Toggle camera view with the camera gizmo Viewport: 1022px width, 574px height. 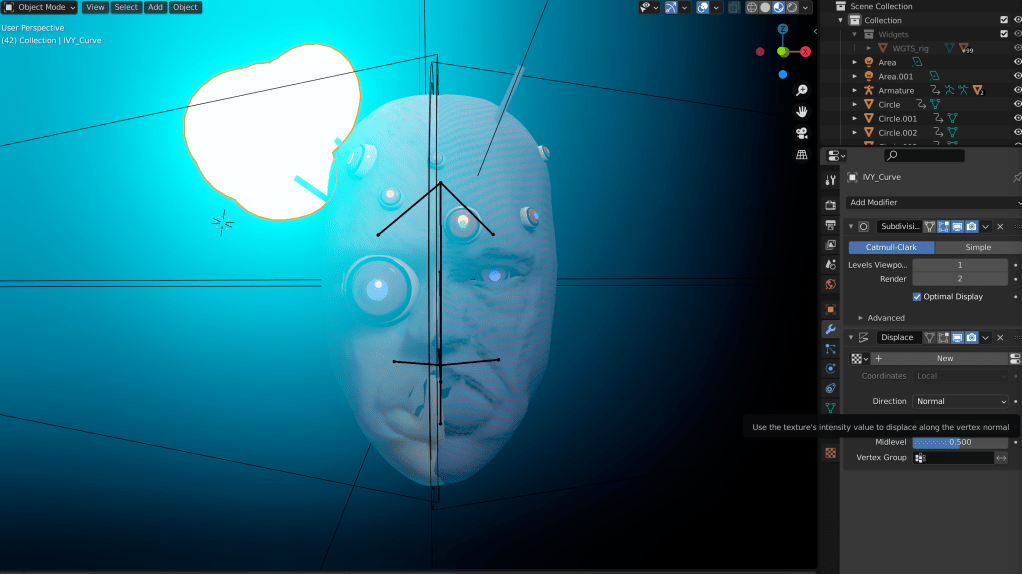(801, 133)
